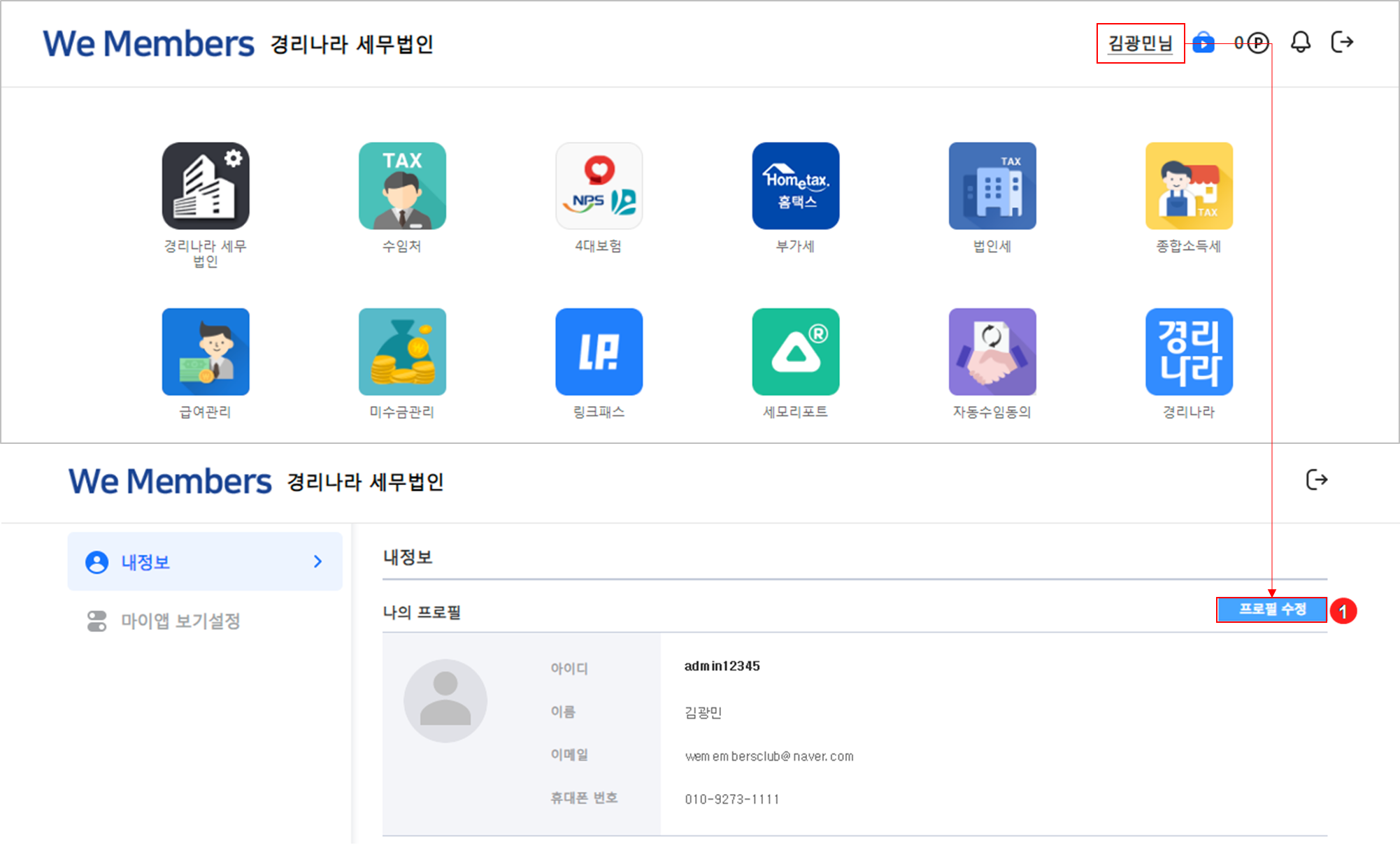Click the top header logout icon
The width and height of the screenshot is (1400, 850).
pos(1341,43)
